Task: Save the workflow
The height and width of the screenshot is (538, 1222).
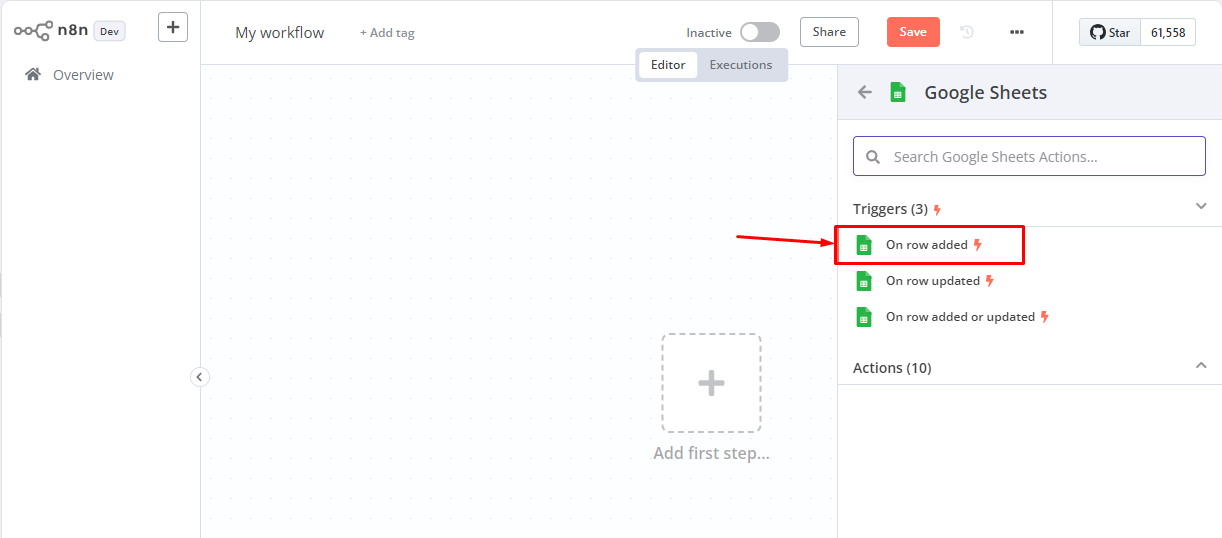Action: 913,32
